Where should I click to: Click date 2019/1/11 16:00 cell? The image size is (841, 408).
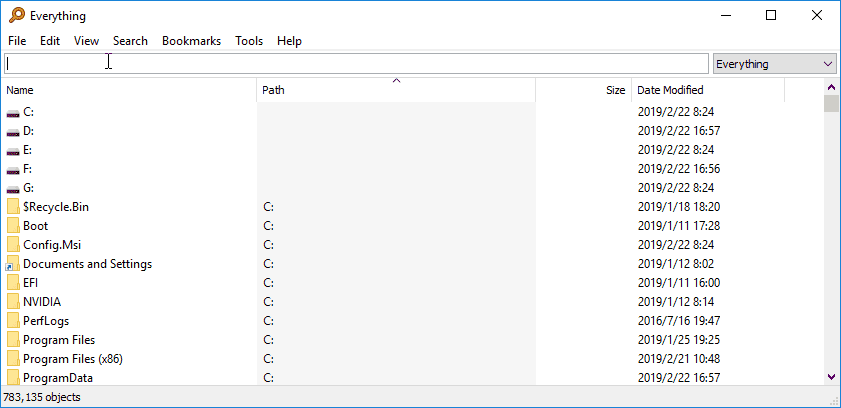tap(679, 283)
